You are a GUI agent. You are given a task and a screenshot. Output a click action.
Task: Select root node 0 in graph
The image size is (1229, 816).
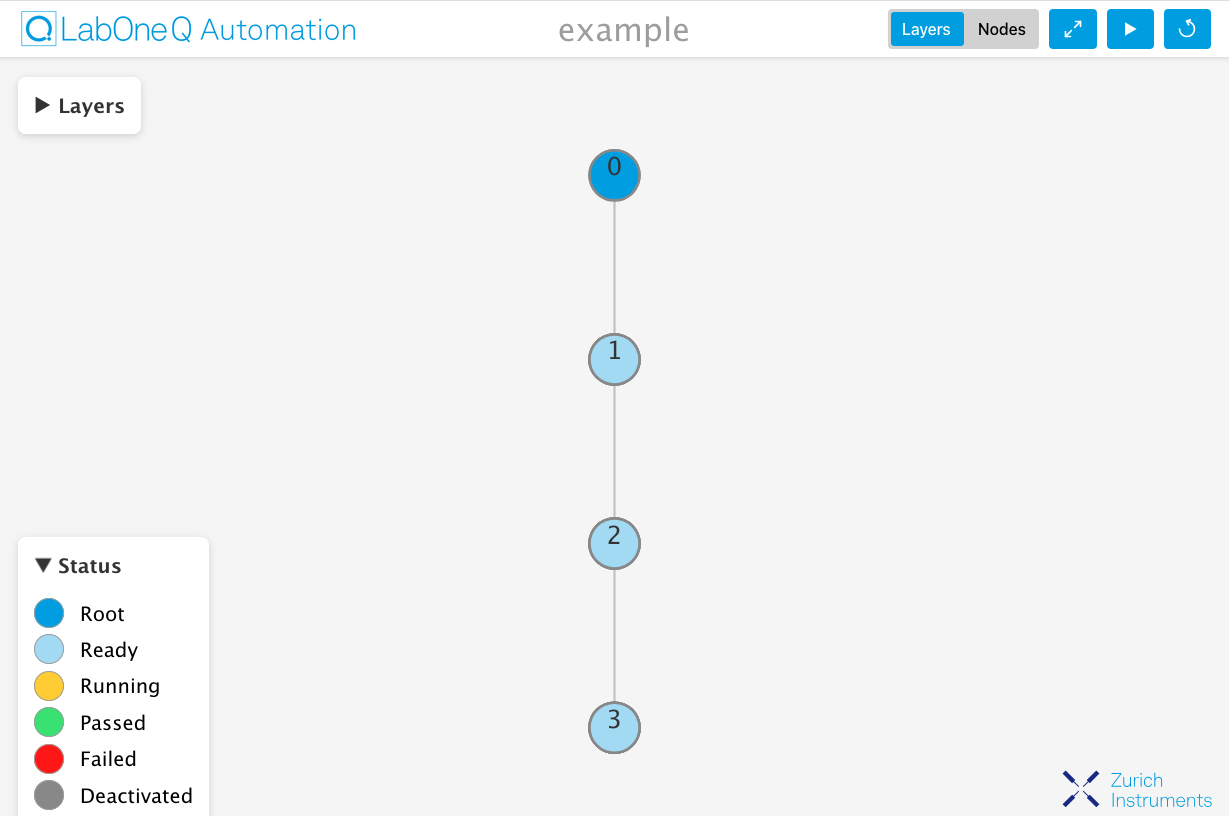point(614,175)
